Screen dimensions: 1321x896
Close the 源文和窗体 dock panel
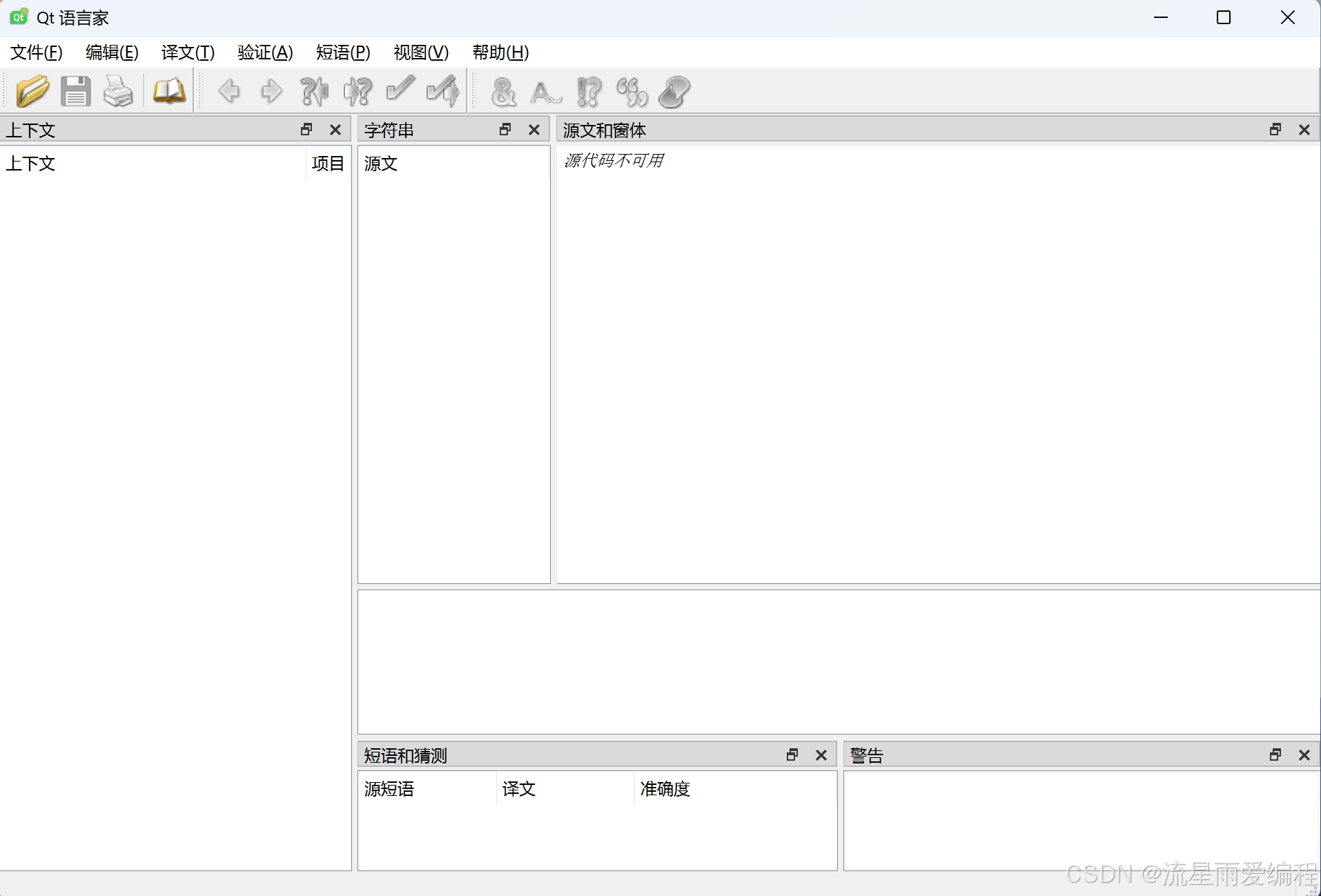(1304, 129)
